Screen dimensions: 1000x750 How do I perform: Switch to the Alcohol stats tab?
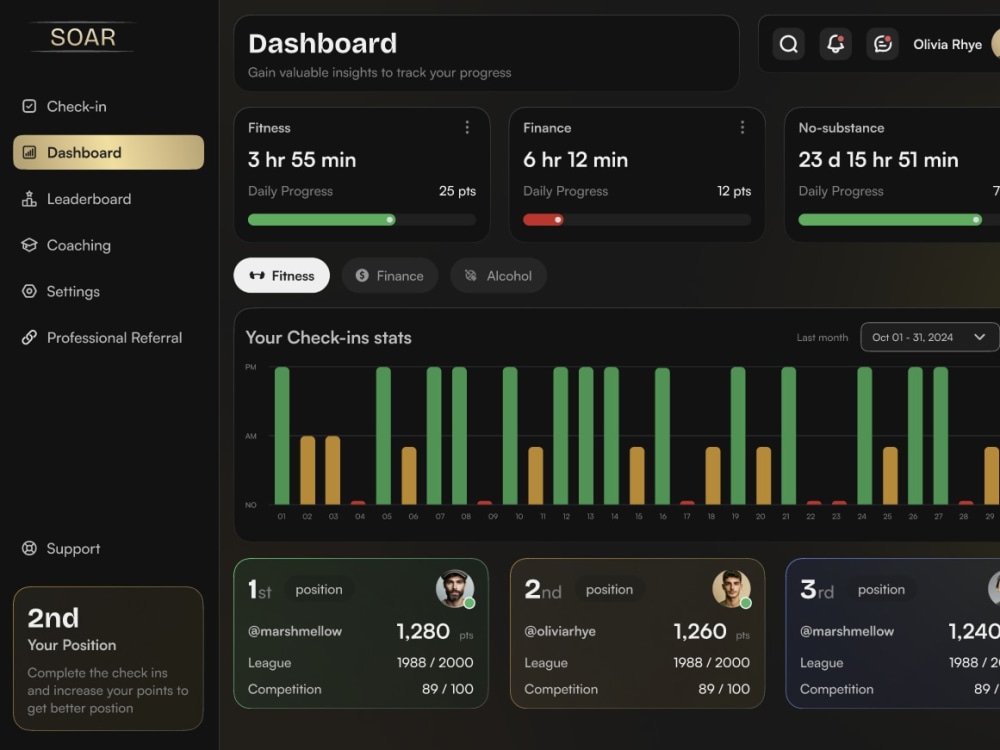coord(498,276)
